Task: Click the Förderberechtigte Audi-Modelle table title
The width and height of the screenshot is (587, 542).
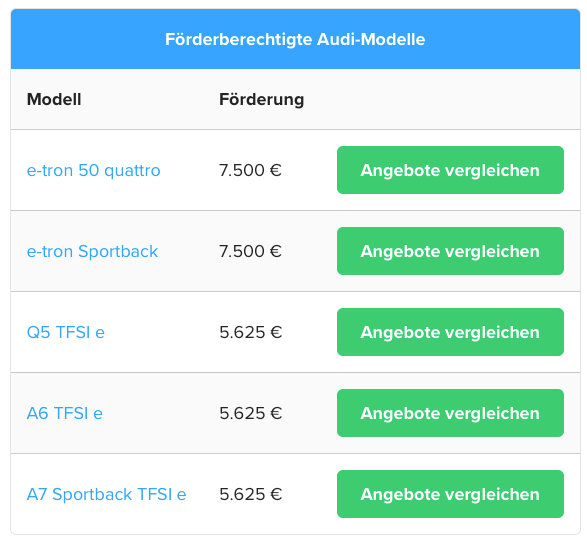Action: pyautogui.click(x=295, y=39)
